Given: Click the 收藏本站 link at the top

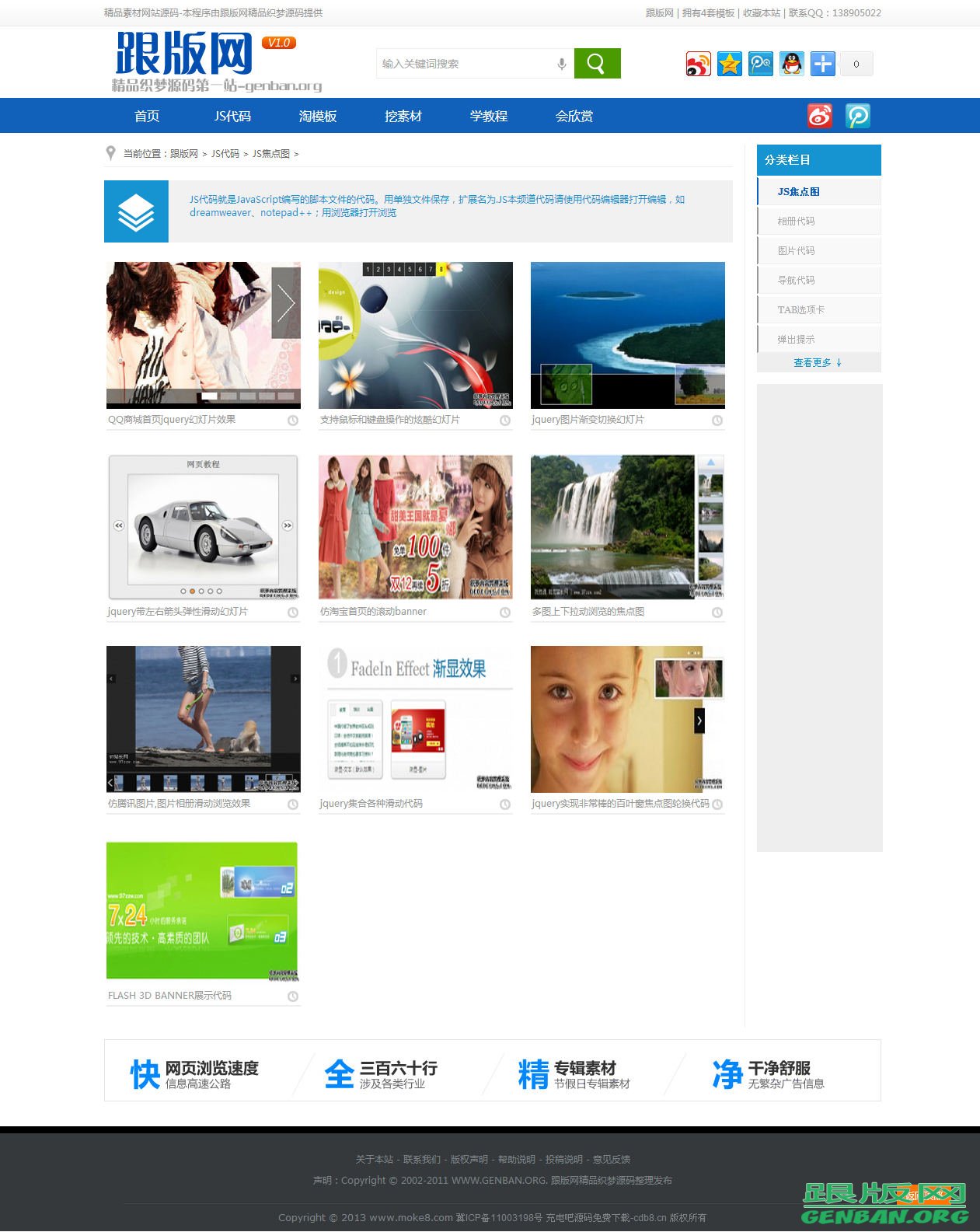Looking at the screenshot, I should click(x=761, y=13).
